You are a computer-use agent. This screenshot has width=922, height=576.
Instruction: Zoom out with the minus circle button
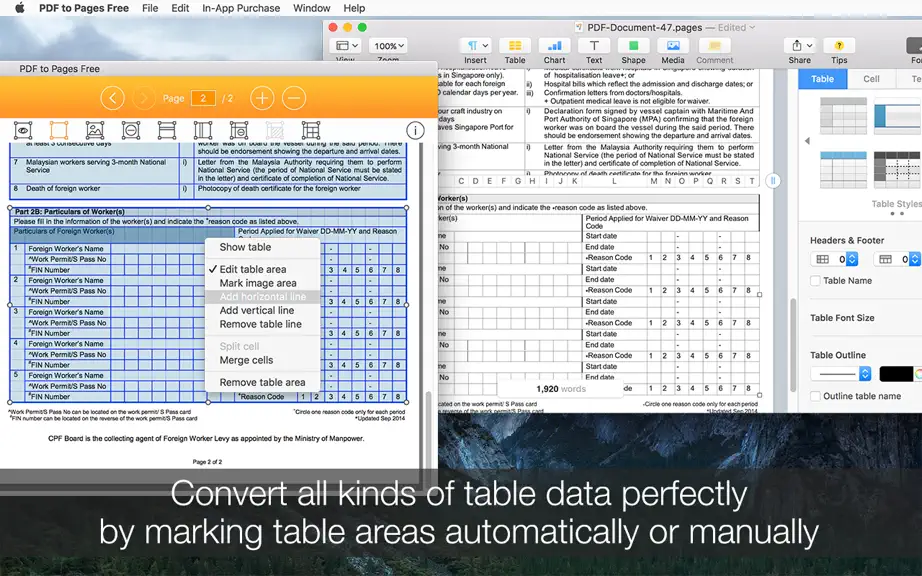pyautogui.click(x=294, y=98)
